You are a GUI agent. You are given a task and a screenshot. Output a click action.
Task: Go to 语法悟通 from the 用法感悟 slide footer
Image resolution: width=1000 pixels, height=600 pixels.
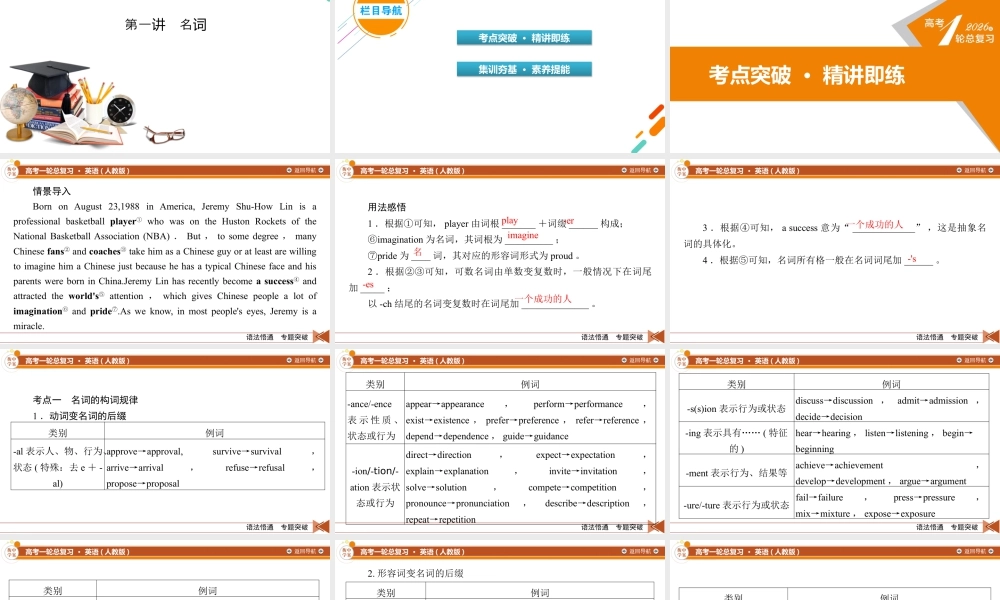tap(595, 337)
